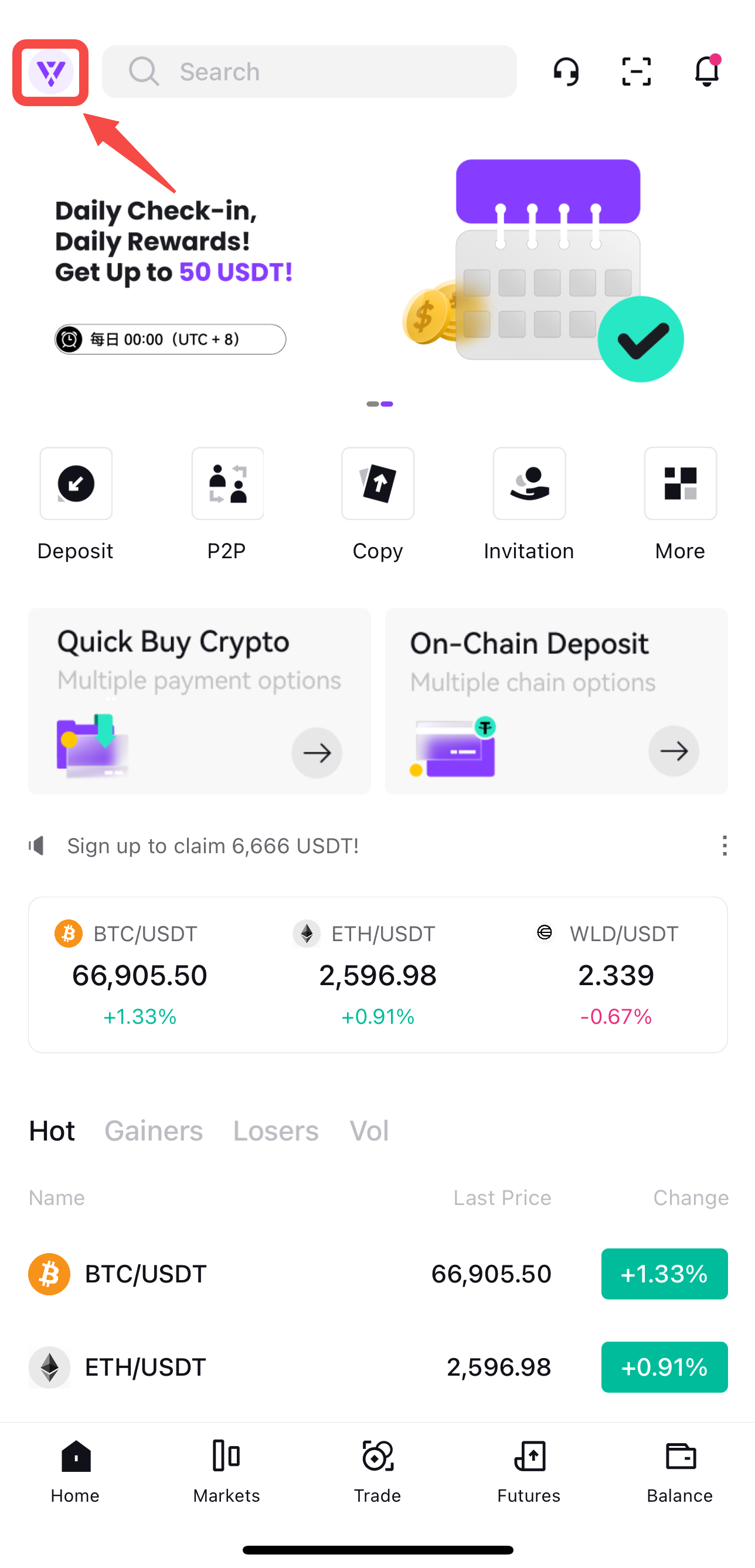Open the P2P trading icon

coord(227,483)
